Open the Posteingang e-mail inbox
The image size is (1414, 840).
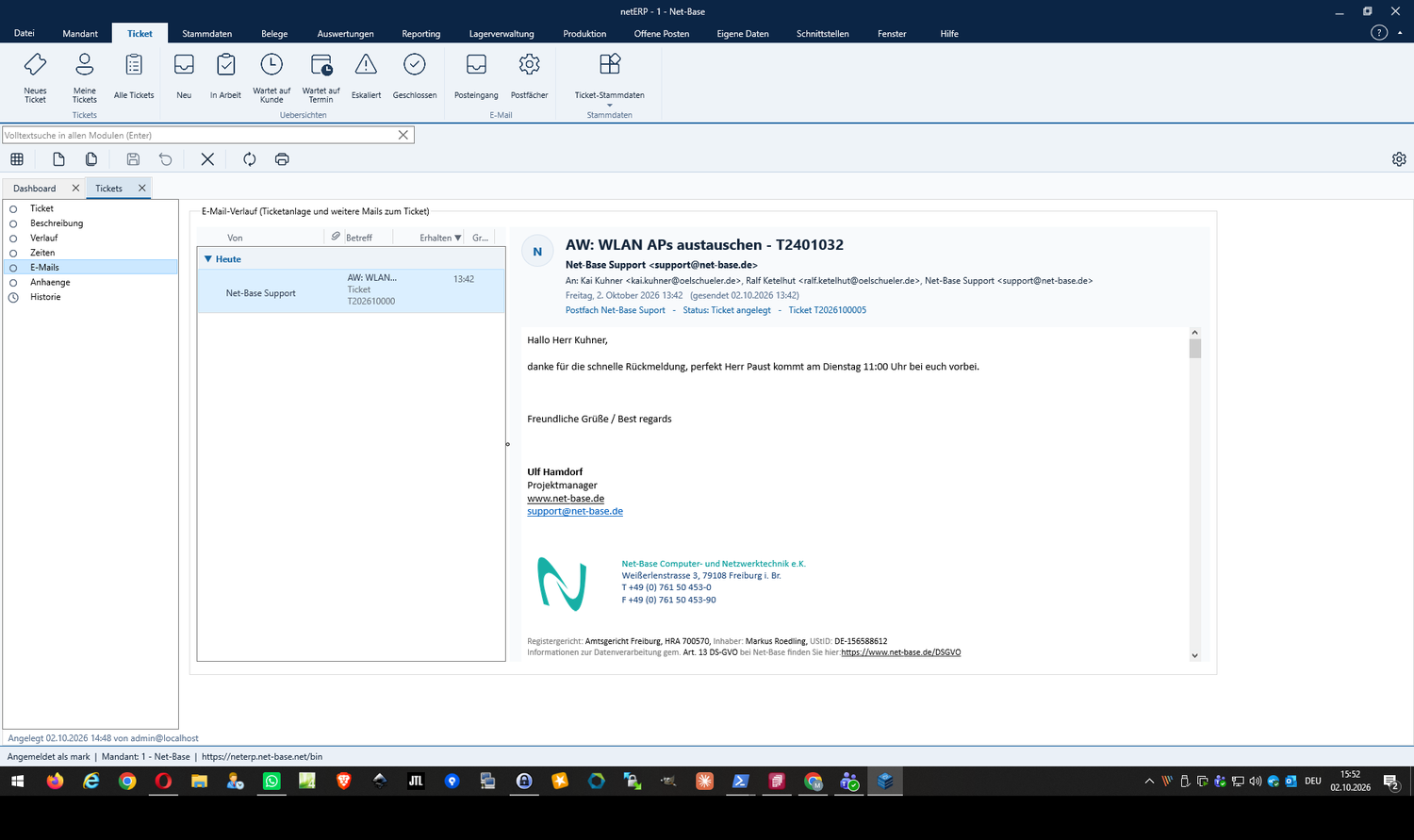[476, 77]
